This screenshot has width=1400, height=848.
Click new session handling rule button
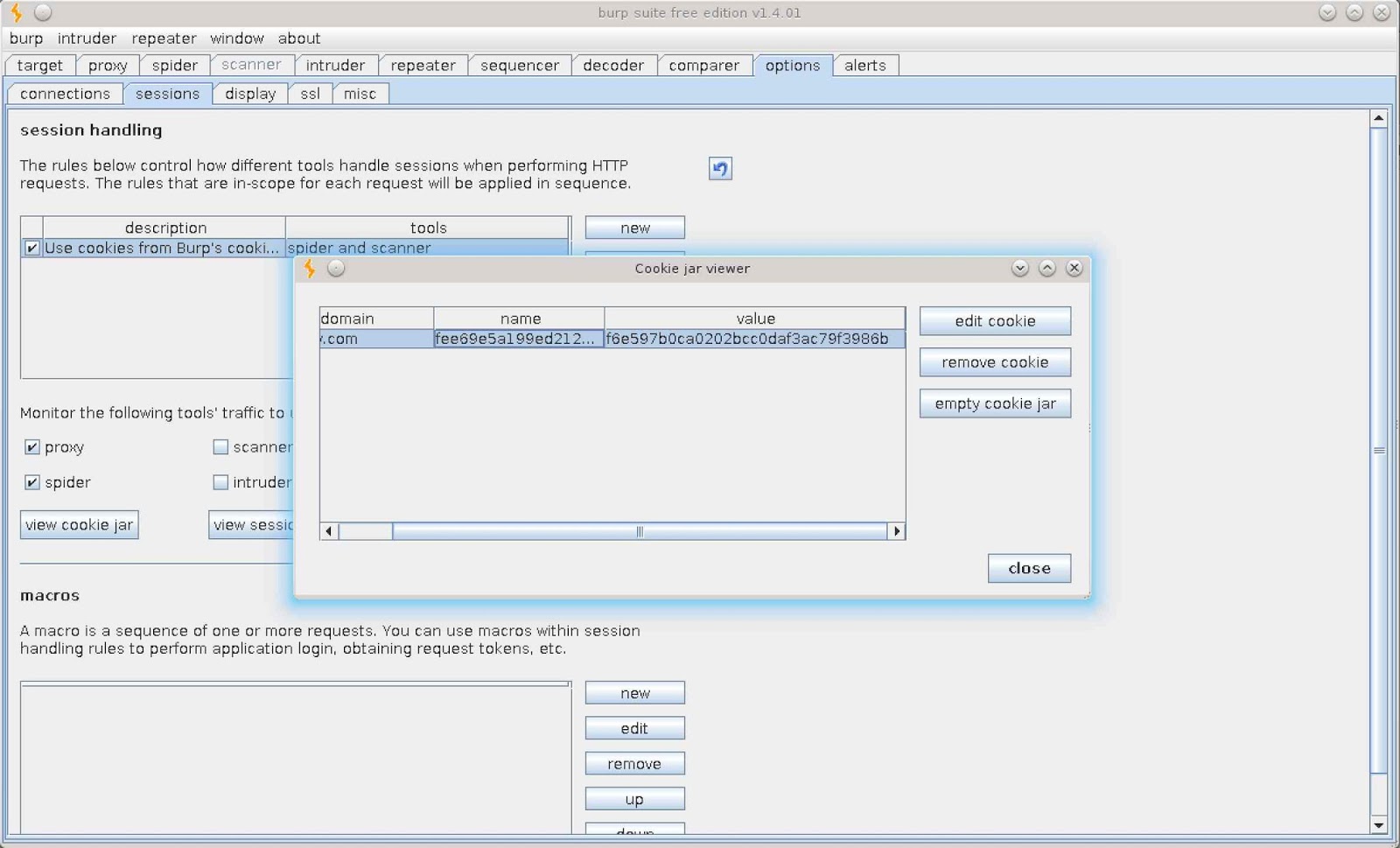click(634, 228)
